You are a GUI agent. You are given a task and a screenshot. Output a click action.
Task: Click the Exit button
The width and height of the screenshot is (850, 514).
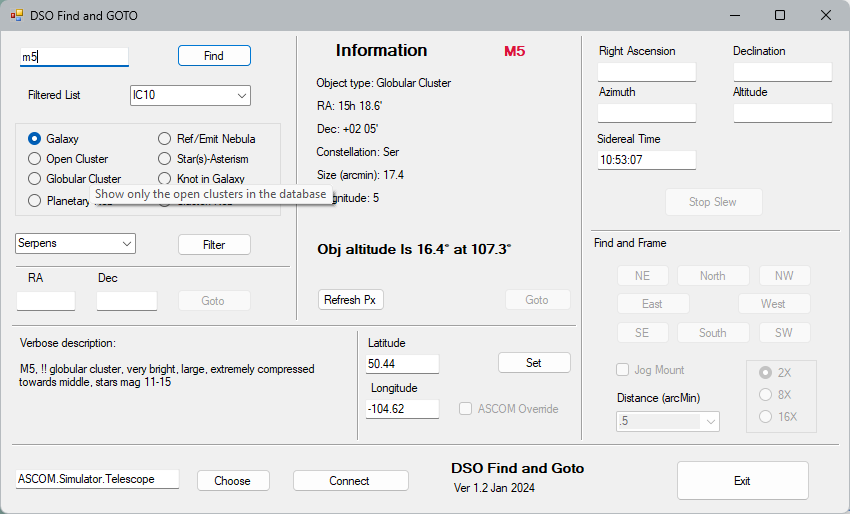pyautogui.click(x=743, y=481)
